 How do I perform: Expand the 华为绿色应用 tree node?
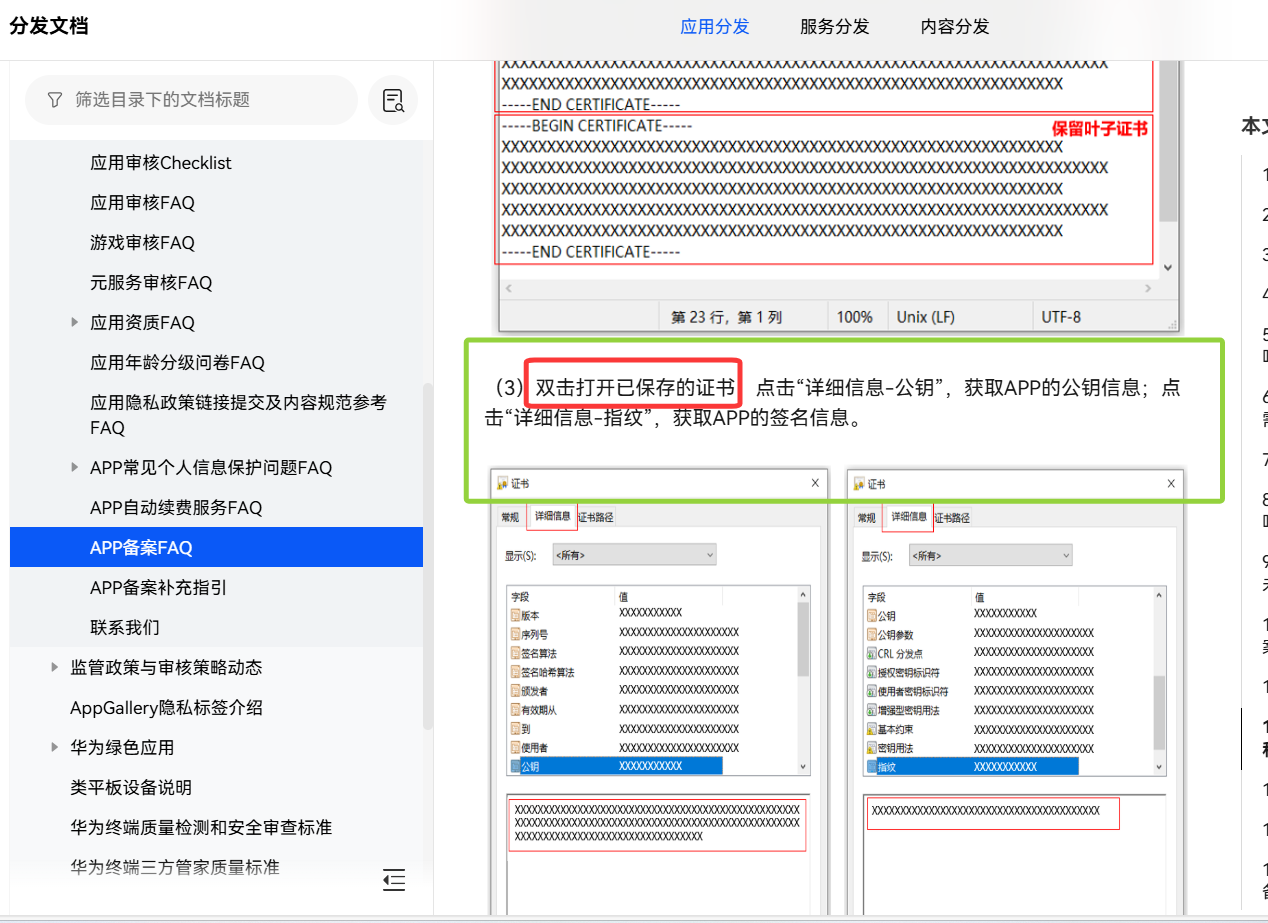[x=55, y=748]
